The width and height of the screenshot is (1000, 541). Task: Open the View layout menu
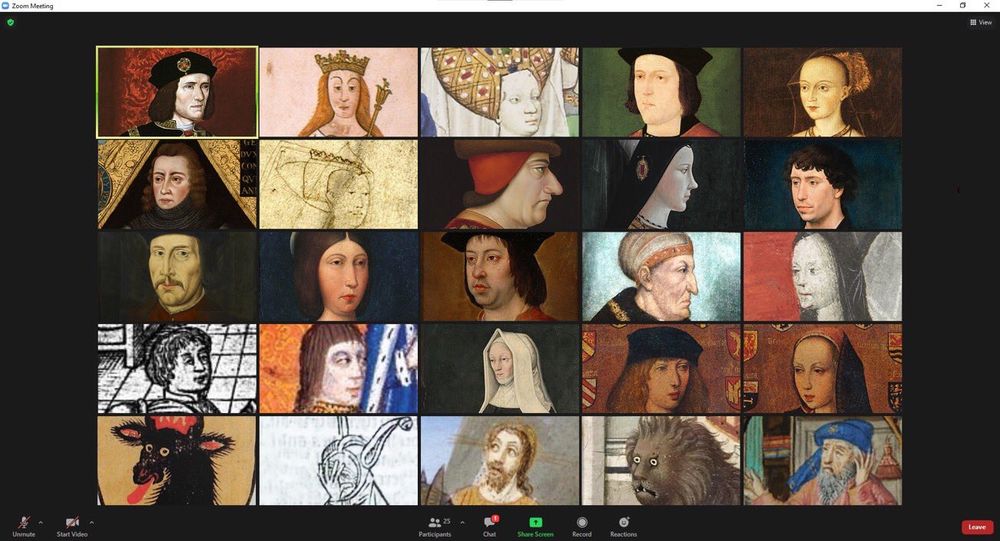click(x=981, y=22)
